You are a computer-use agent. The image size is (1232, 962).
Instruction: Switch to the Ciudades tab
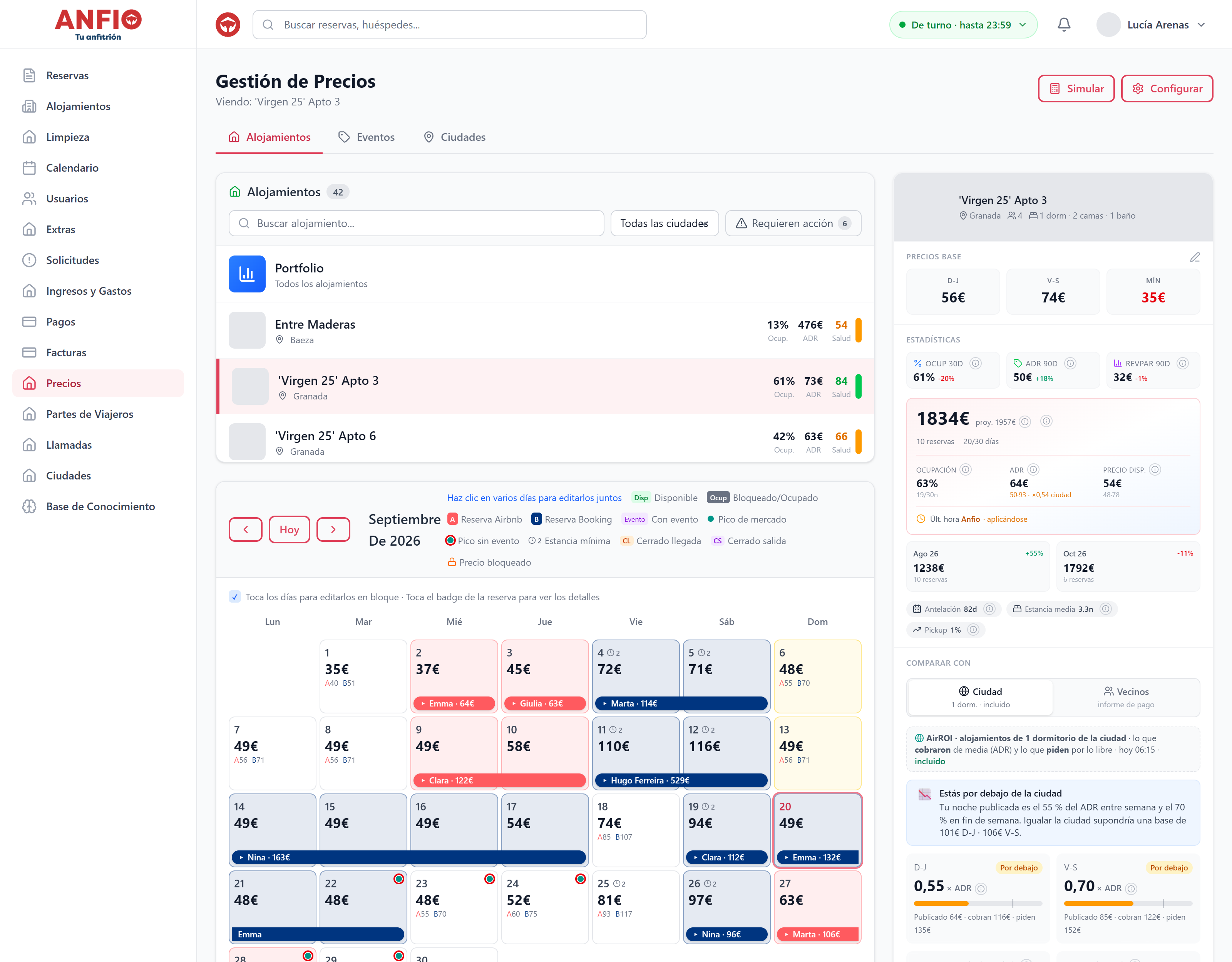tap(455, 137)
